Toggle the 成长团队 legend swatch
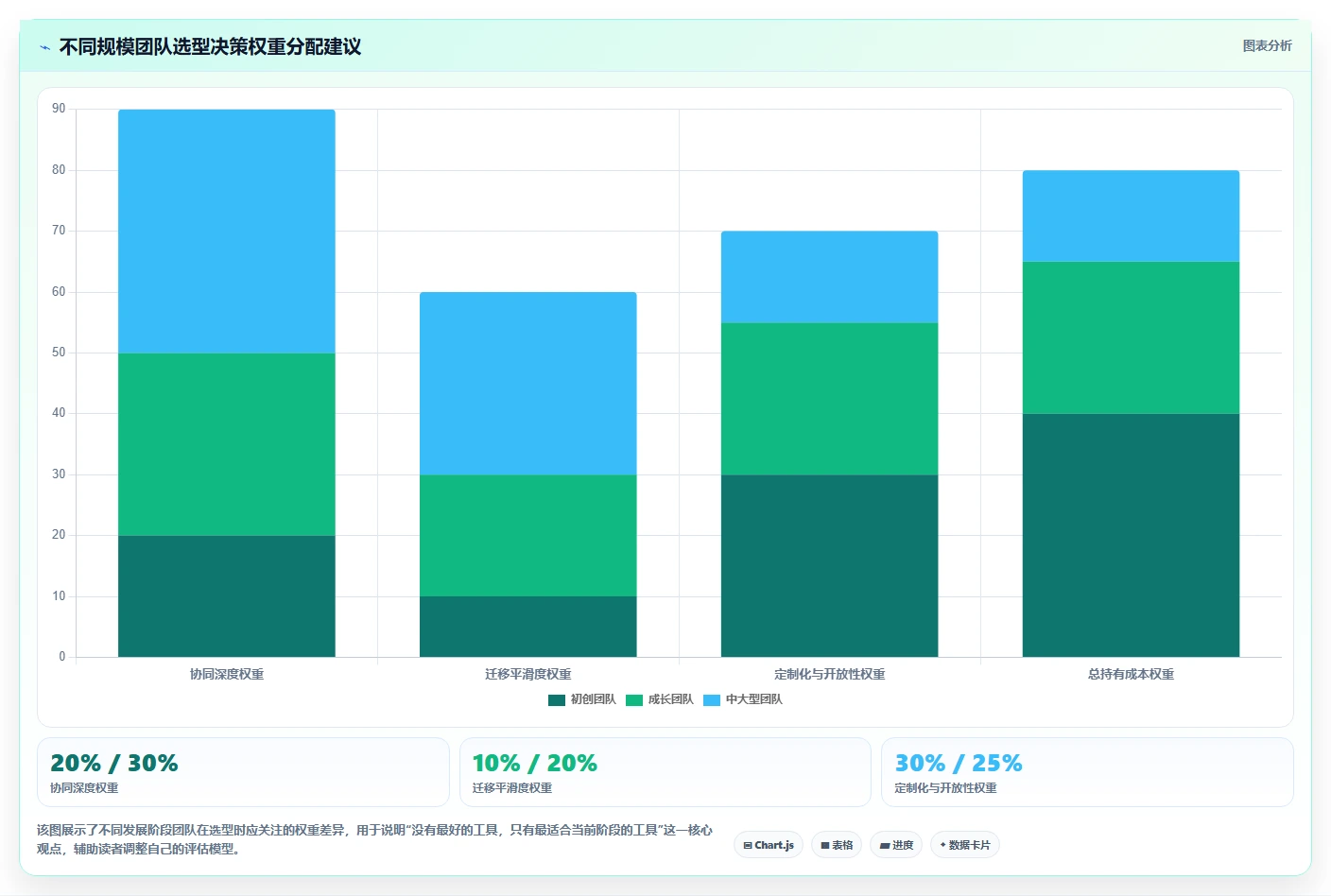The width and height of the screenshot is (1331, 896). pyautogui.click(x=634, y=700)
